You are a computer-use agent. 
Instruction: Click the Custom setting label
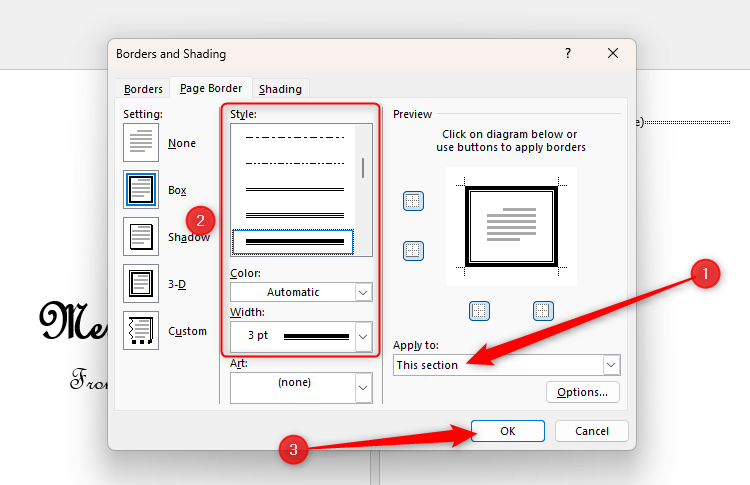[x=188, y=331]
